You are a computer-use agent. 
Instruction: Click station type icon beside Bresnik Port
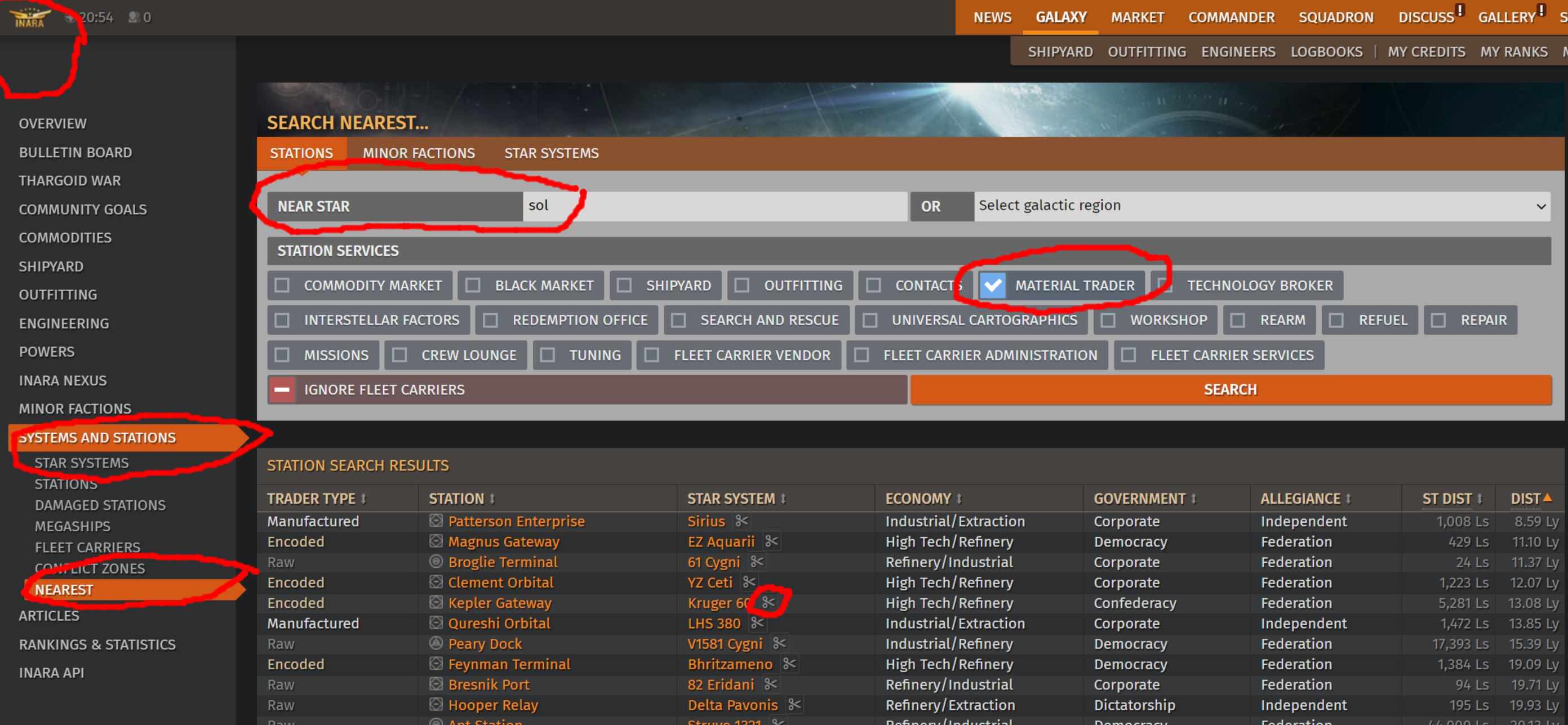pyautogui.click(x=436, y=684)
